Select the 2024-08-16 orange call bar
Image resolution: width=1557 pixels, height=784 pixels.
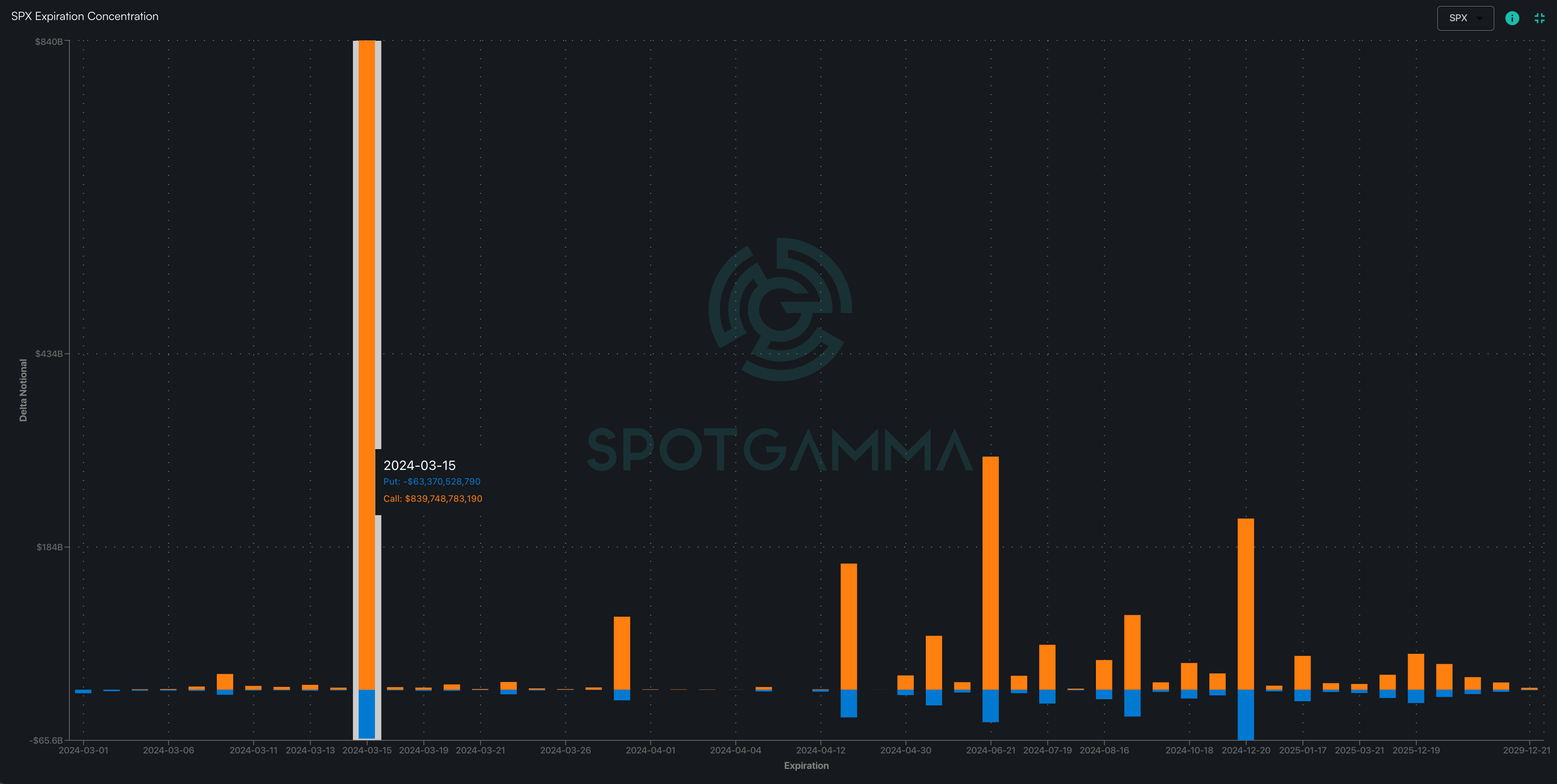pos(1104,675)
